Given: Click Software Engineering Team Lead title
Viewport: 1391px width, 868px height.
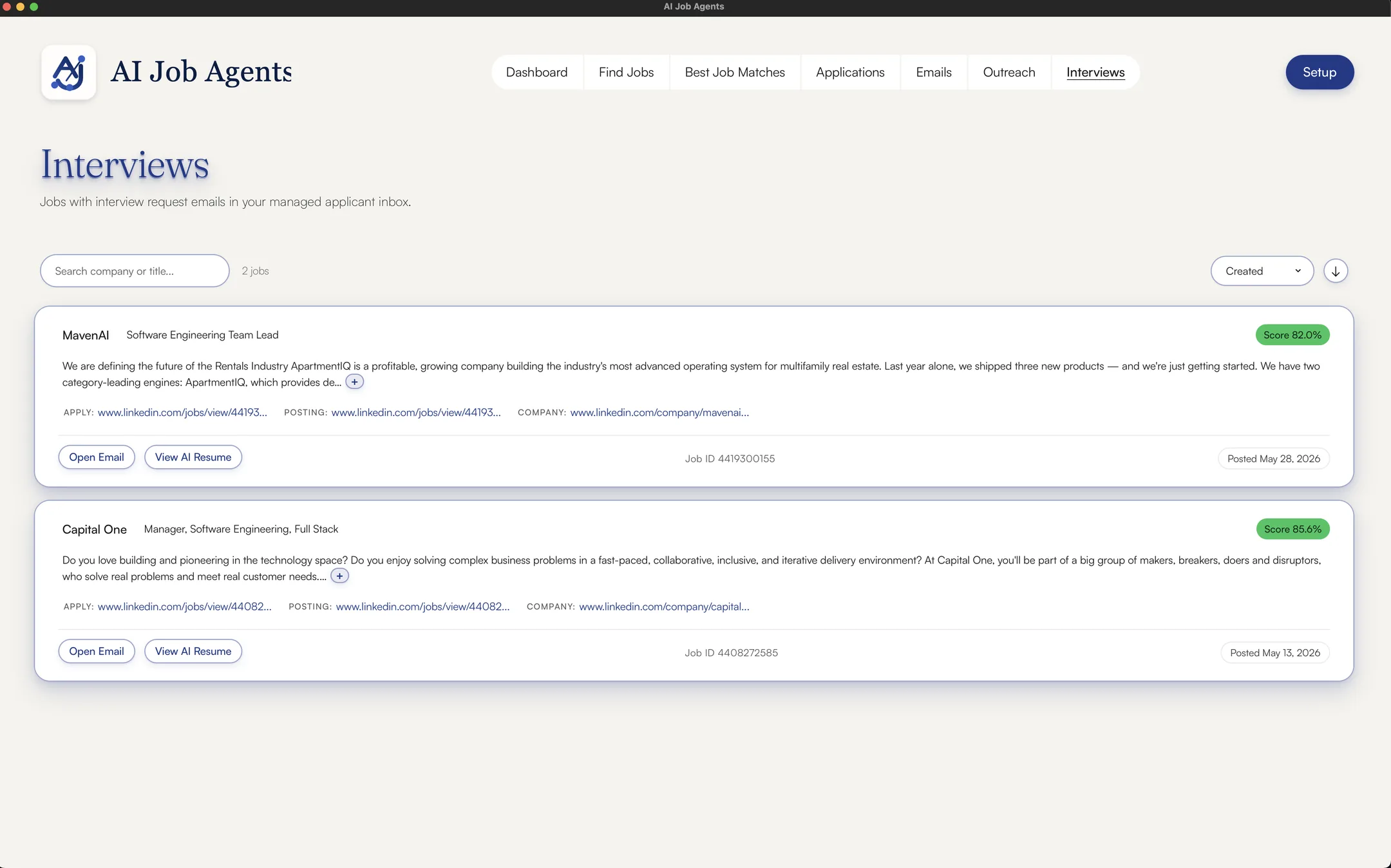Looking at the screenshot, I should tap(202, 335).
